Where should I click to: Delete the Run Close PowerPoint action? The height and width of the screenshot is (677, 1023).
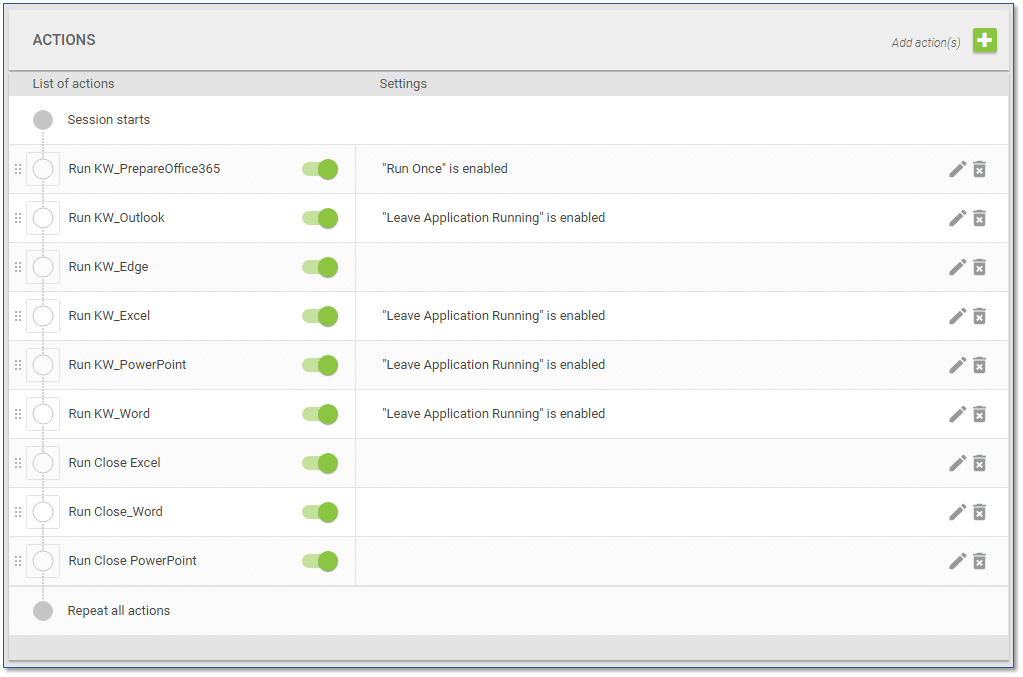pyautogui.click(x=979, y=561)
